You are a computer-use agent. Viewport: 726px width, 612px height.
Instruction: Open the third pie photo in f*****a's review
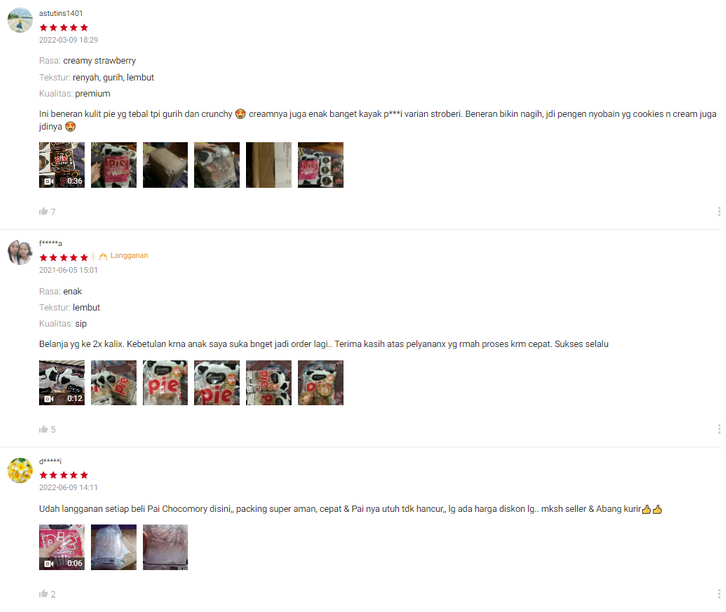coord(165,383)
